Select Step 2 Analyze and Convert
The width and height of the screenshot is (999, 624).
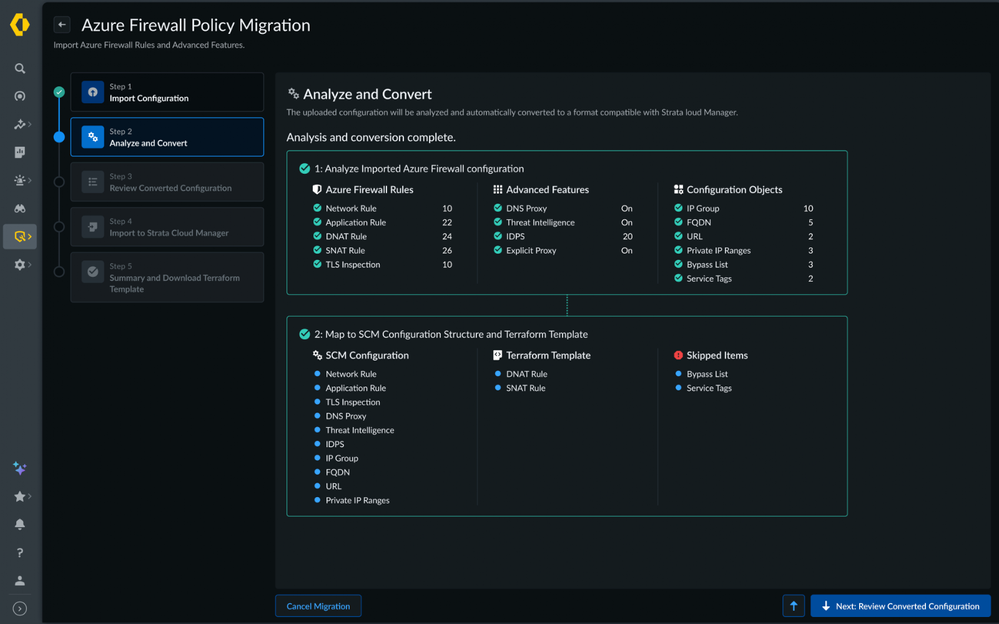167,137
